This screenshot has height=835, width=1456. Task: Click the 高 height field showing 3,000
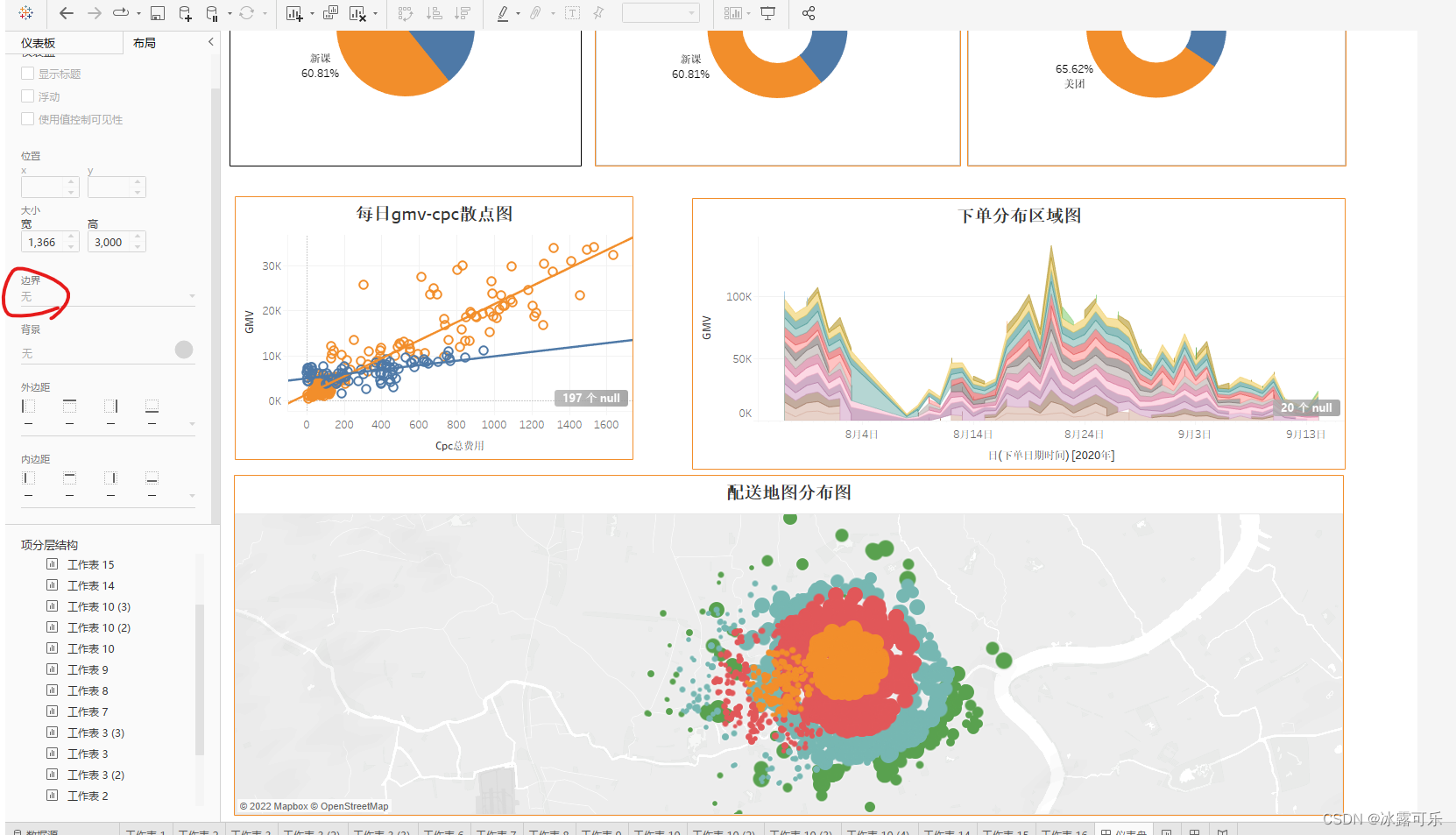point(117,242)
